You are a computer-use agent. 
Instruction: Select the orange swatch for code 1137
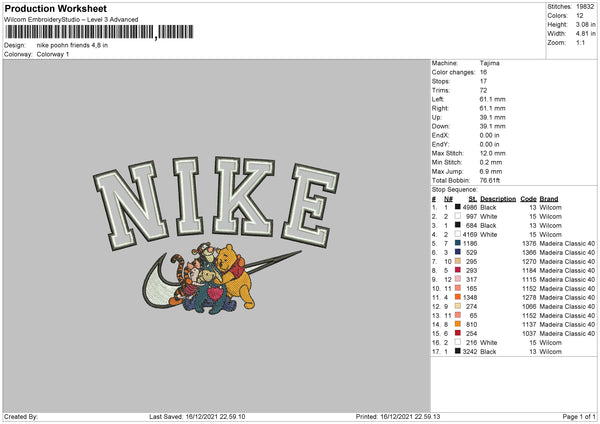(457, 324)
